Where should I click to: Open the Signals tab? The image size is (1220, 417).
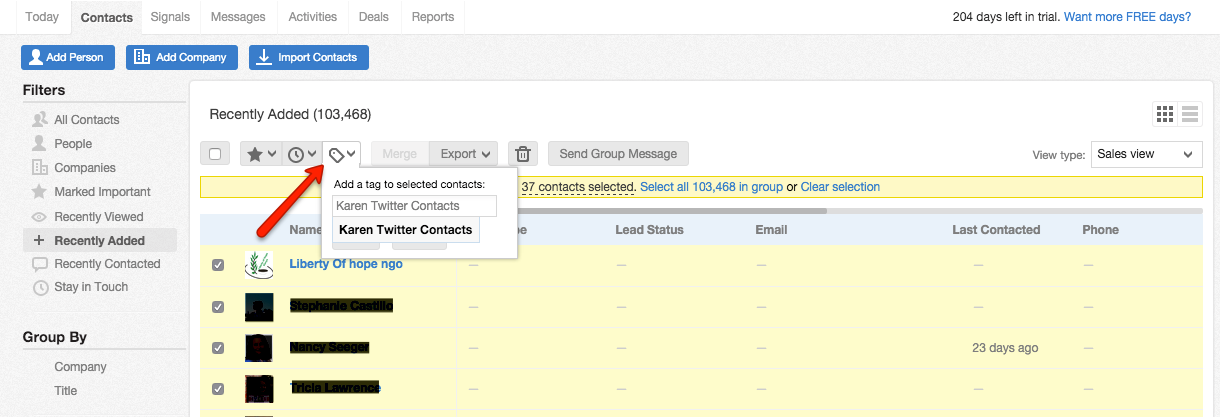click(170, 17)
